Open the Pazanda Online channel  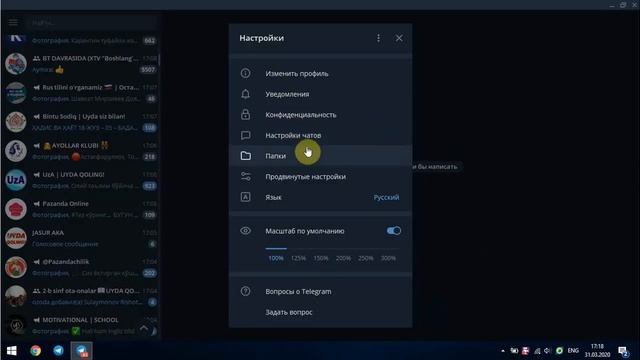tap(80, 209)
